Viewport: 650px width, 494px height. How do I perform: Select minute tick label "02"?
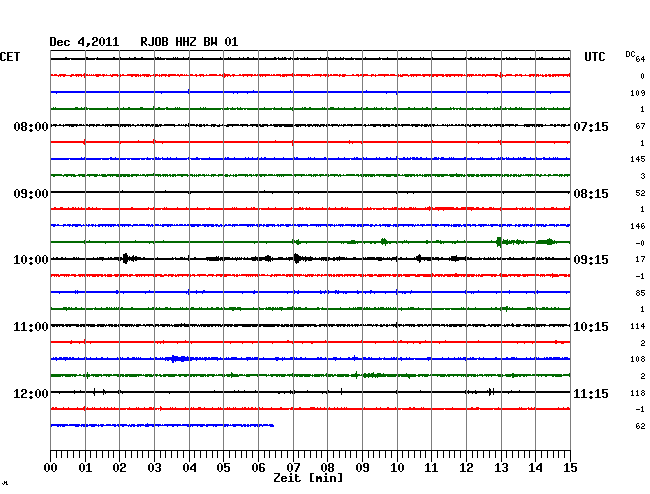coord(119,467)
